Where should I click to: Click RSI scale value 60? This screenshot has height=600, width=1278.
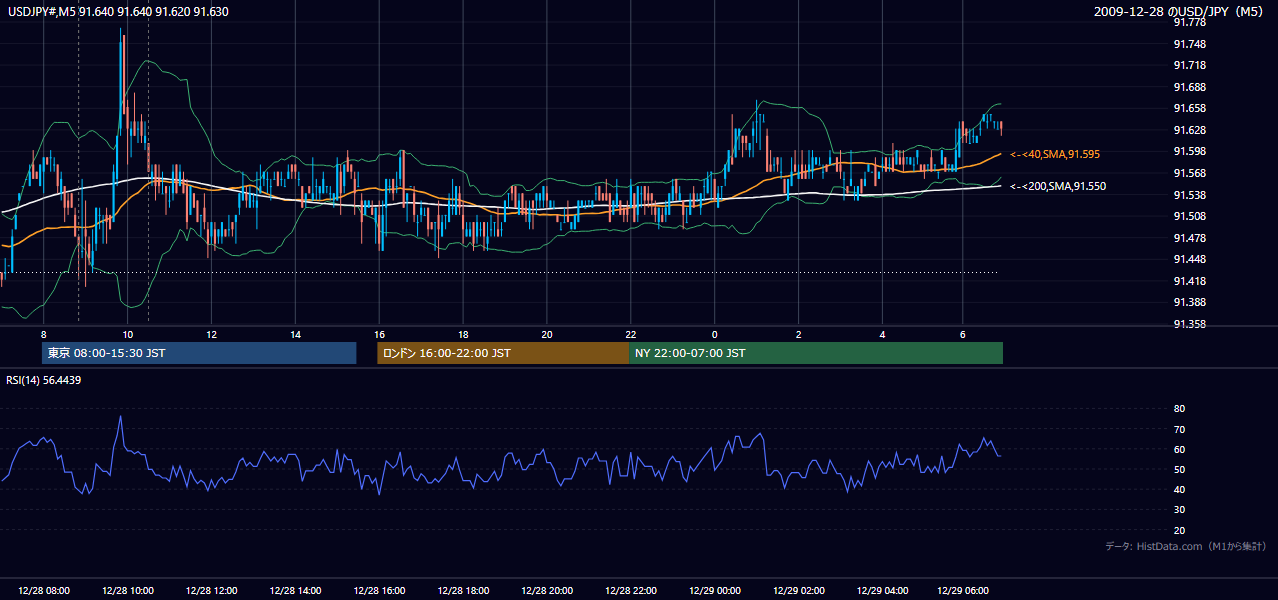point(1179,449)
